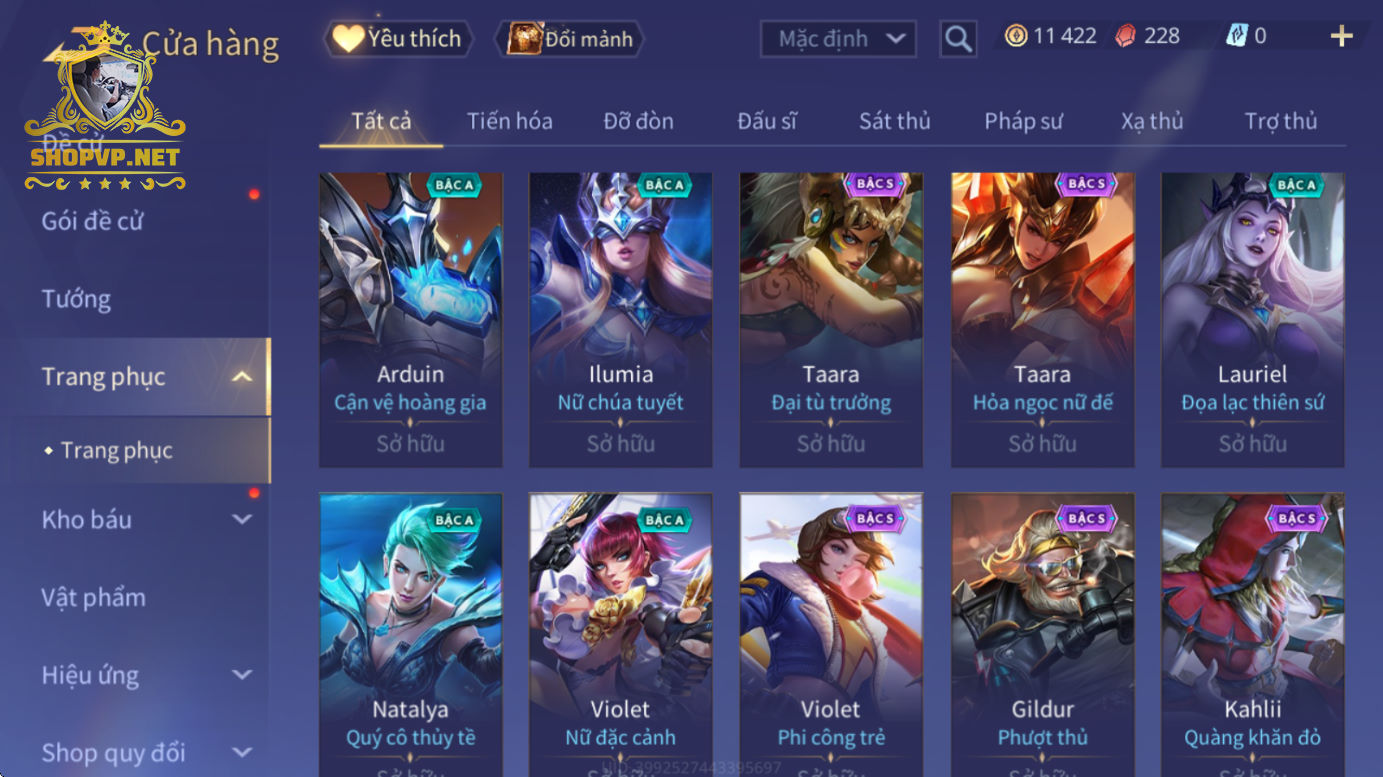Click the blue voucher ticket icon
The image size is (1383, 777).
[x=1237, y=36]
